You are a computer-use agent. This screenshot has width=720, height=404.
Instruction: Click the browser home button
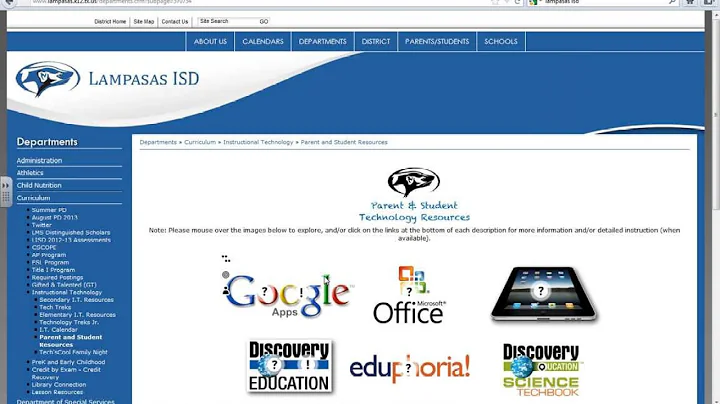click(690, 2)
